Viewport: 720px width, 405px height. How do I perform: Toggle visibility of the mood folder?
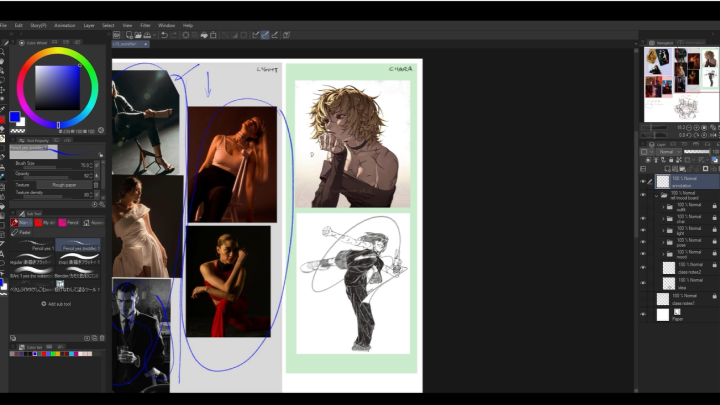coord(643,254)
